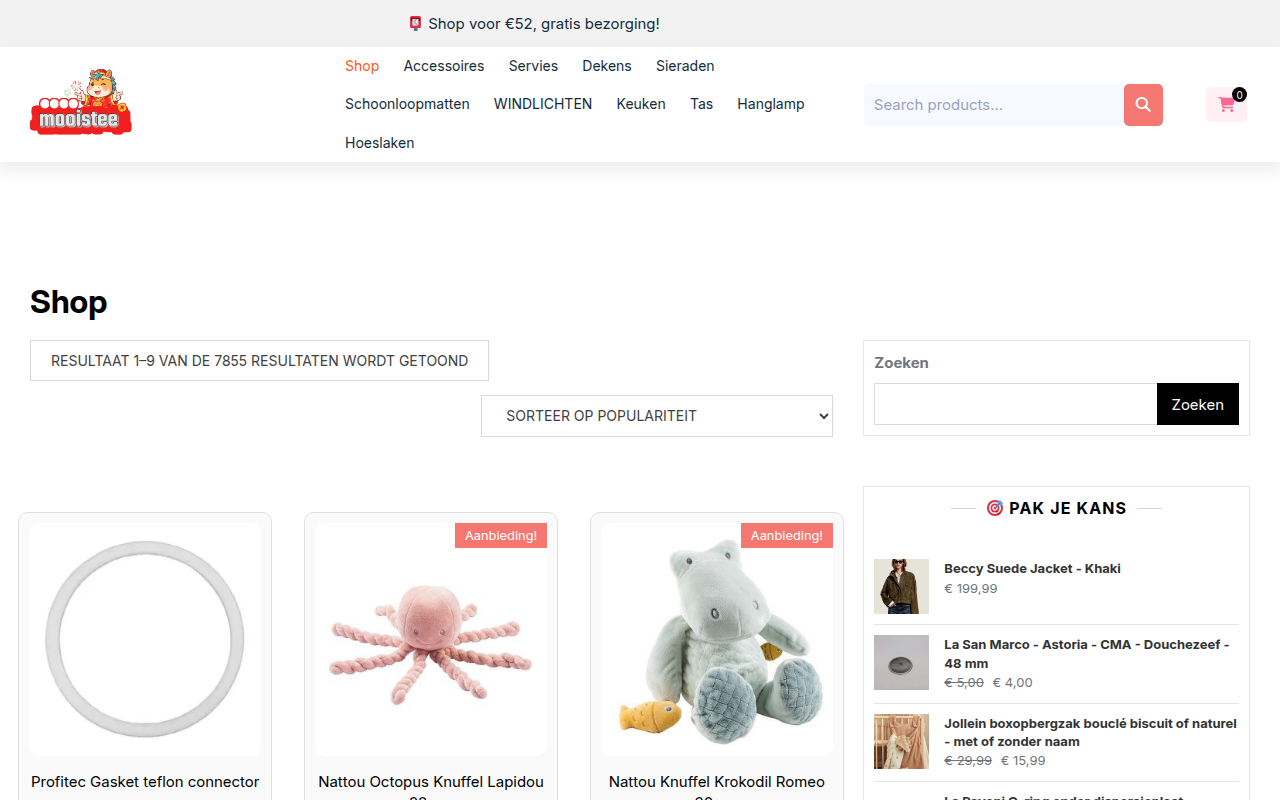Open the Sorteer op populariteit dropdown
The height and width of the screenshot is (800, 1280).
pyautogui.click(x=657, y=416)
